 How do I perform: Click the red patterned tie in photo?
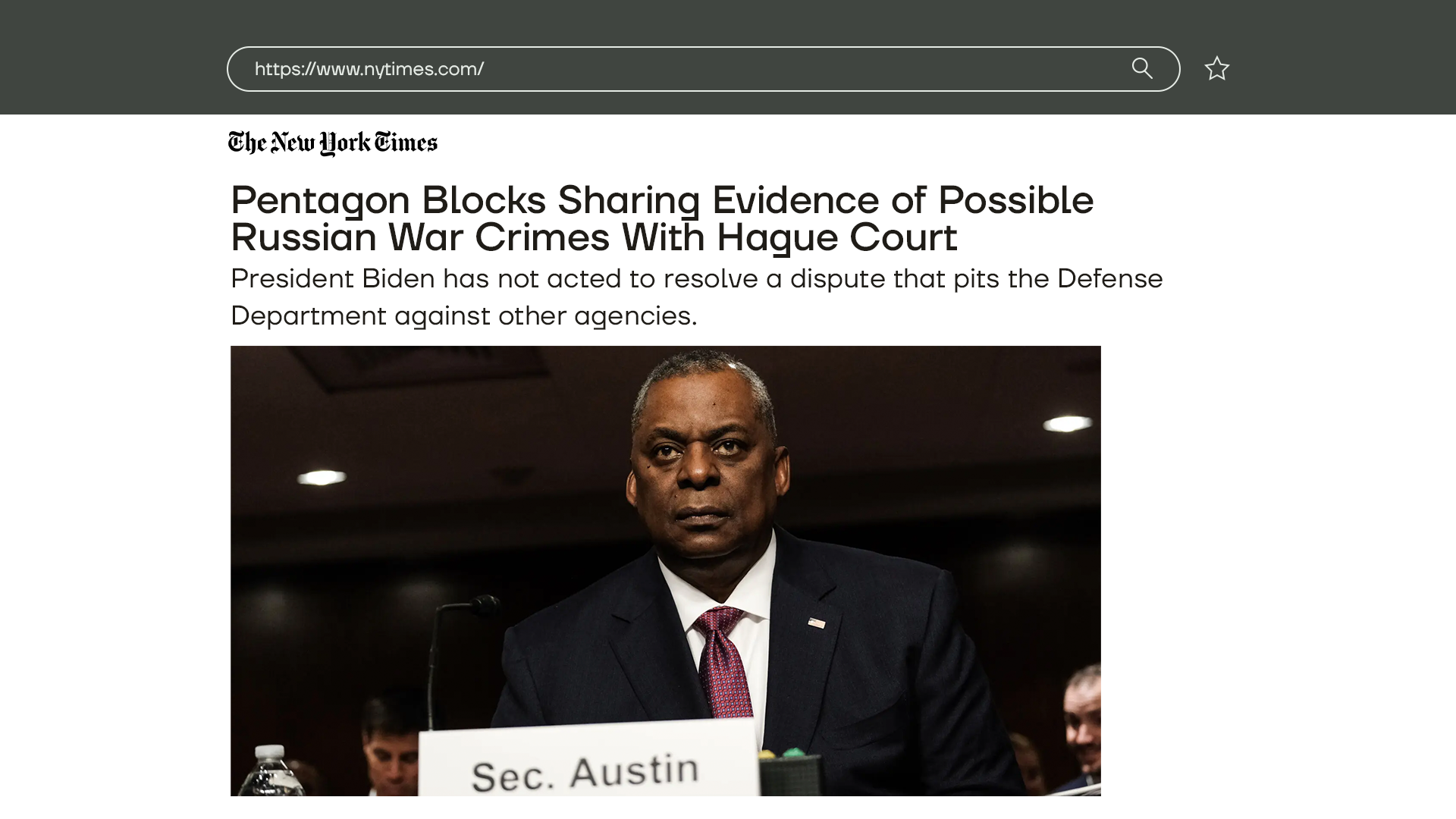pyautogui.click(x=723, y=661)
